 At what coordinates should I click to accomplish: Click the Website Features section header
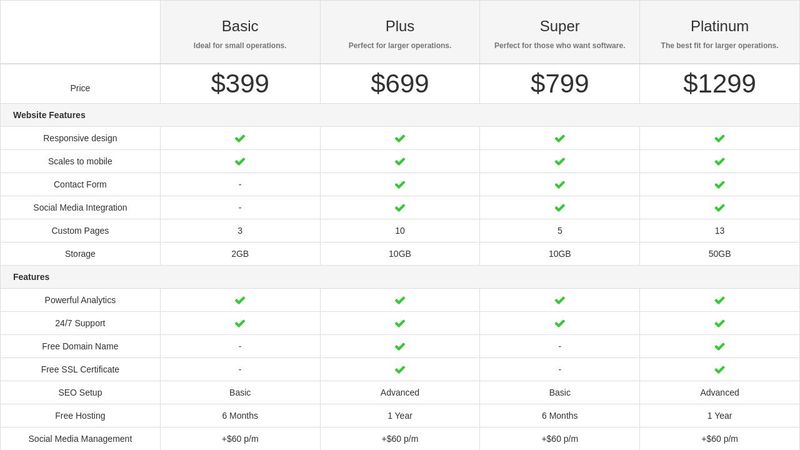click(x=49, y=115)
